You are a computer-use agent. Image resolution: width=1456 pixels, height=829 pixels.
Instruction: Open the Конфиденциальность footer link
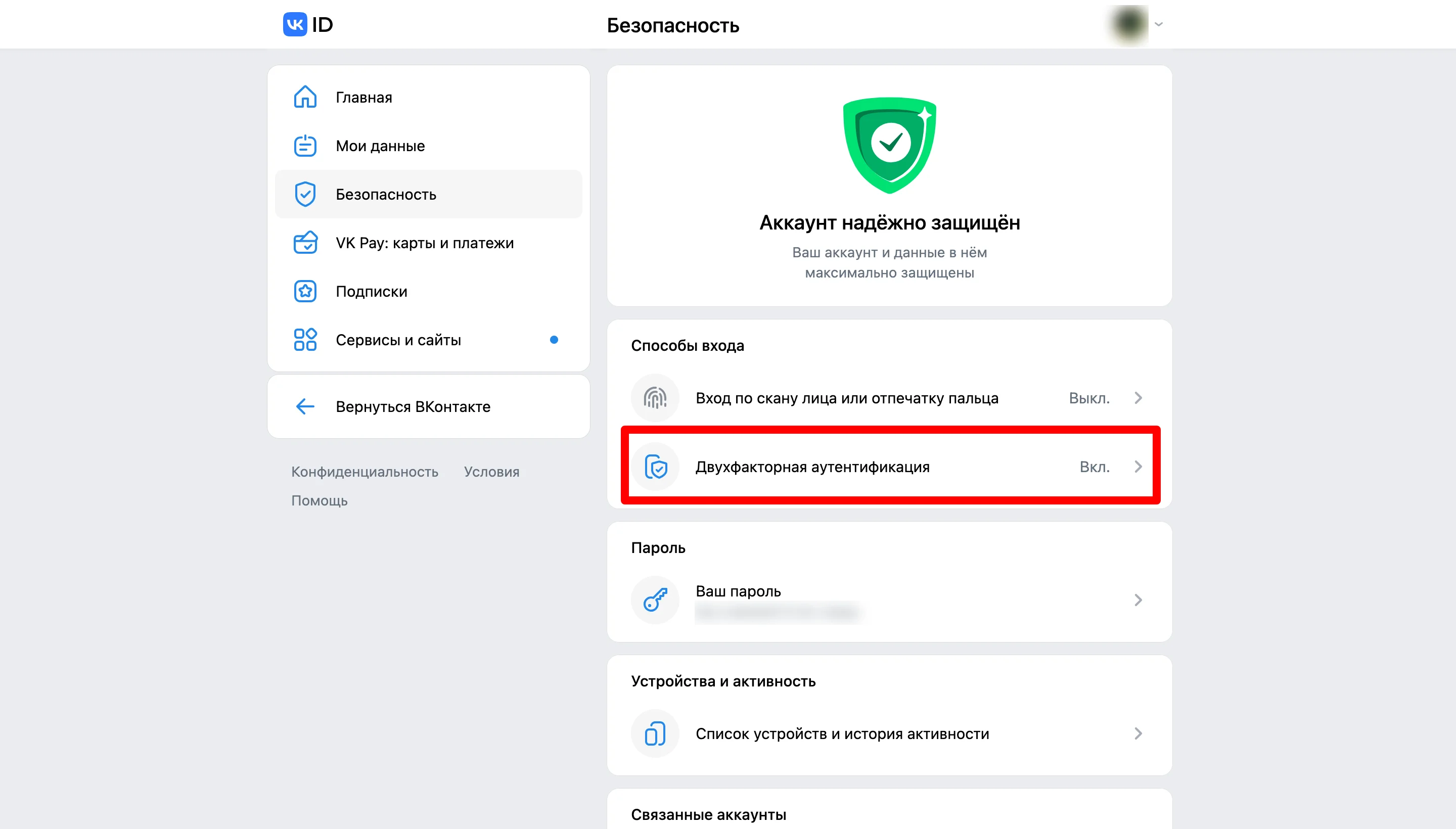[x=365, y=472]
